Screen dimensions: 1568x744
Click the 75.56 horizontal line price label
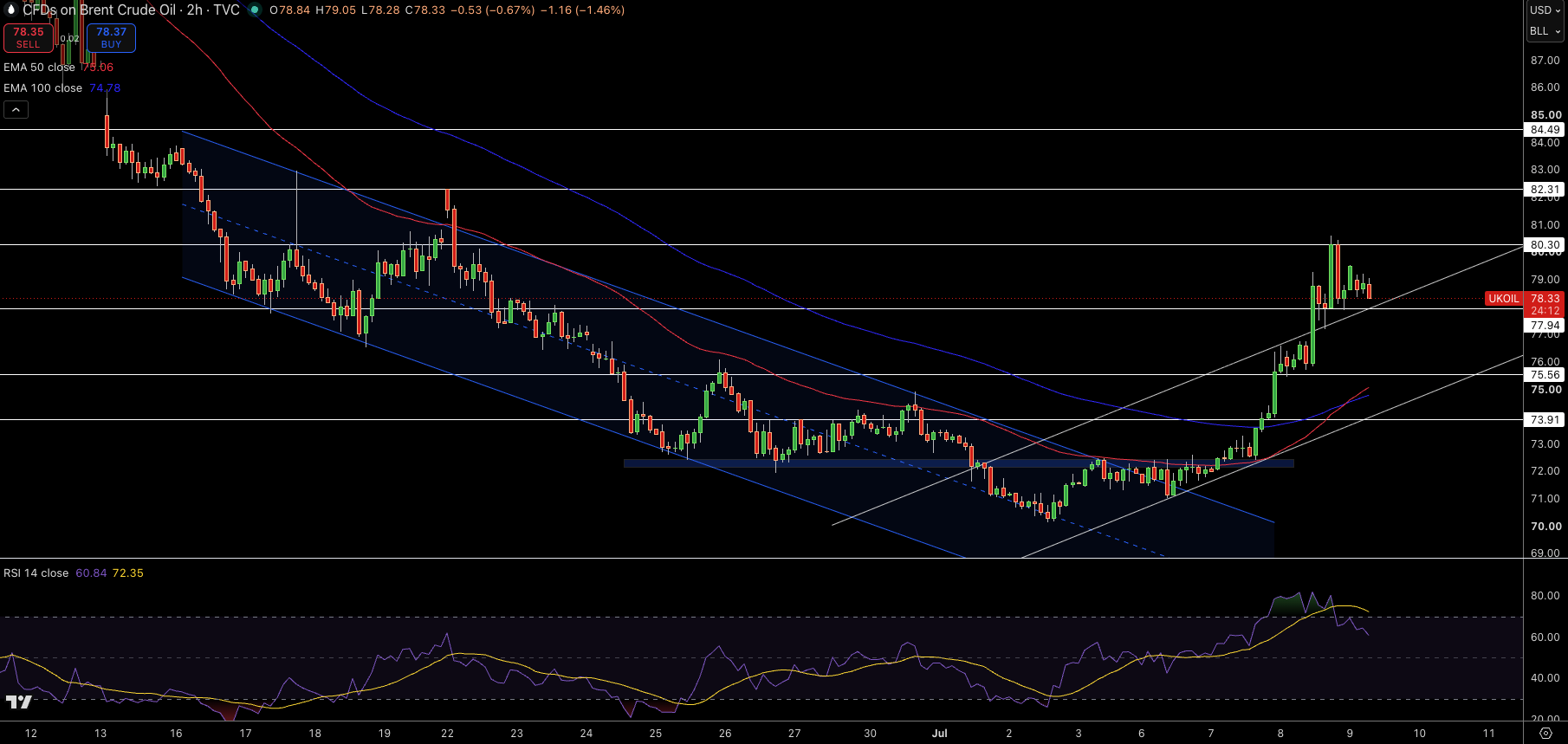[x=1545, y=375]
